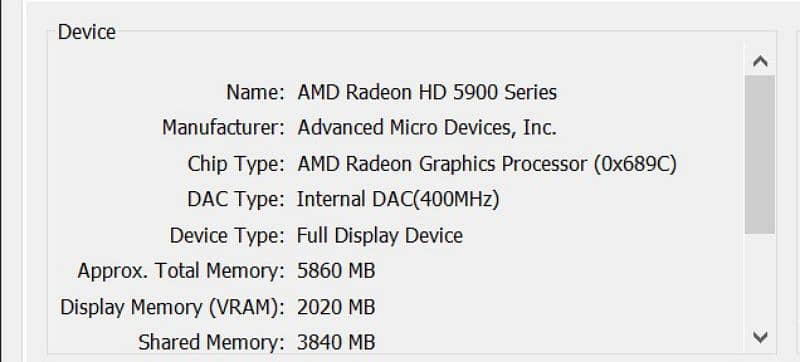Click the DAC Type: label
Image resolution: width=800 pixels, height=362 pixels.
(236, 199)
